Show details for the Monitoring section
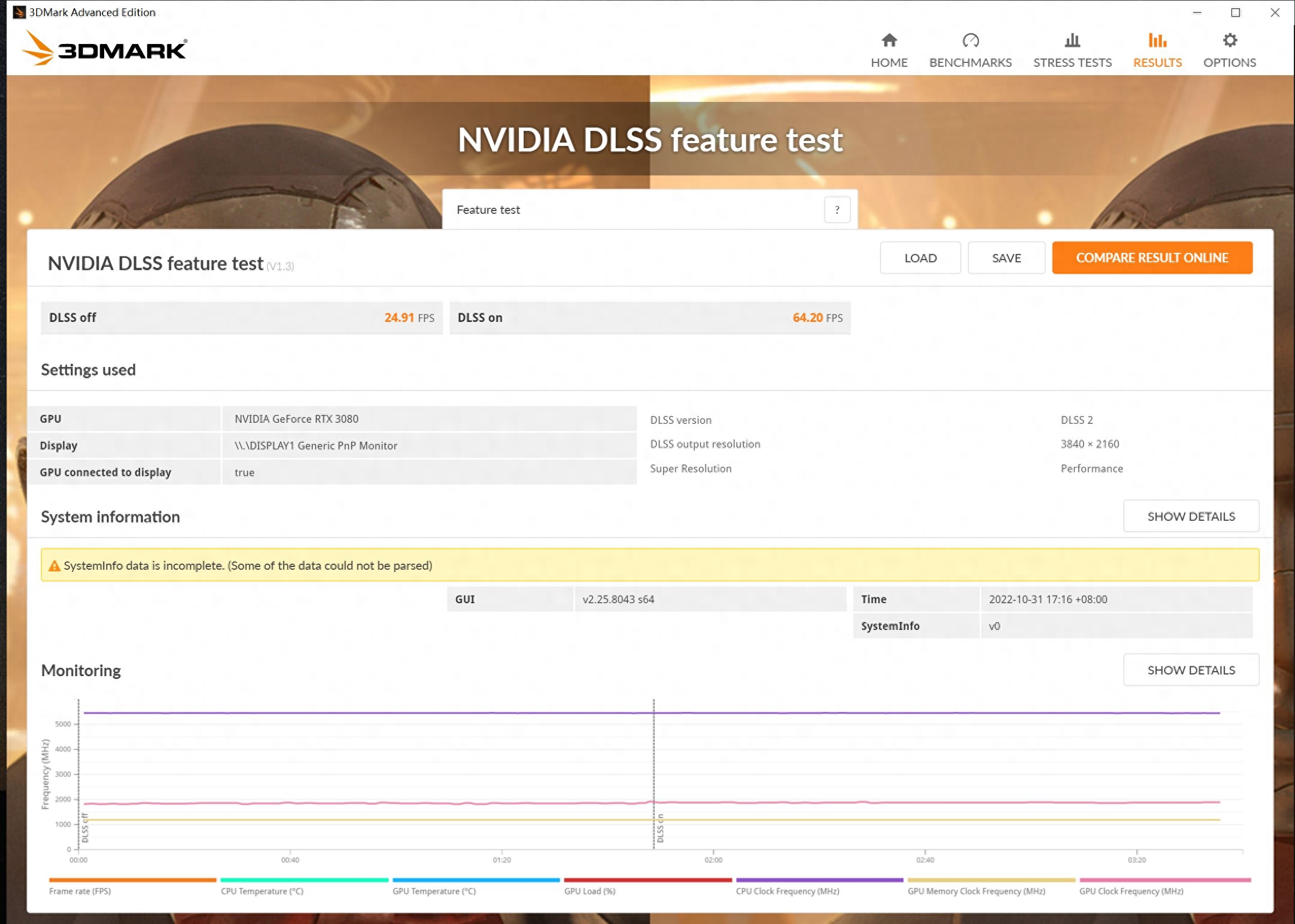 pos(1191,669)
